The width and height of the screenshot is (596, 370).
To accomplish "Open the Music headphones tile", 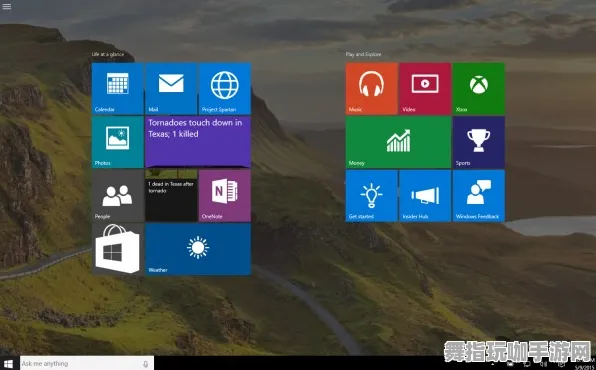I will coord(371,89).
